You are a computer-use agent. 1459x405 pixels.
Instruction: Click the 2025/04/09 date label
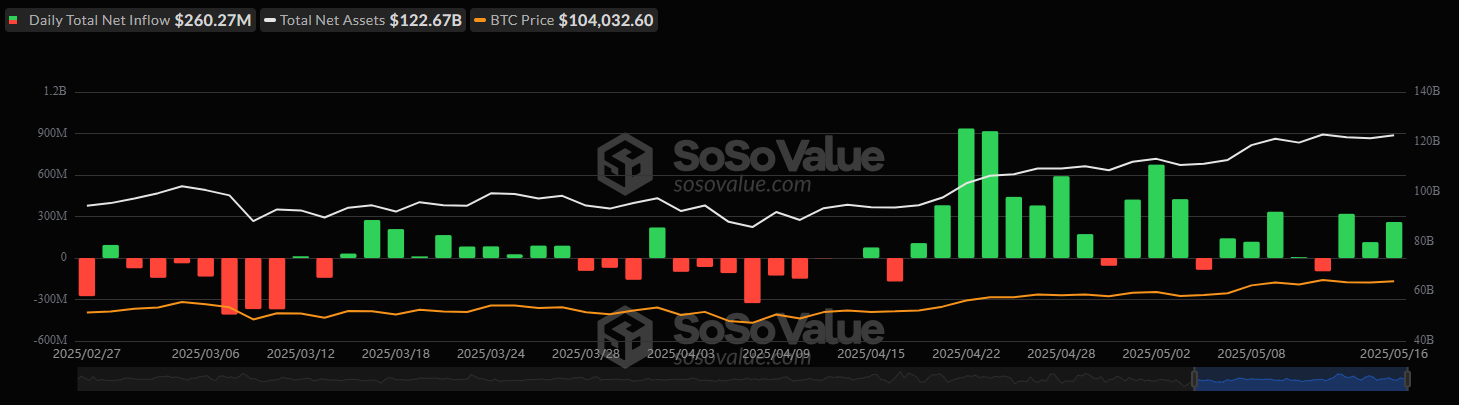[x=775, y=354]
